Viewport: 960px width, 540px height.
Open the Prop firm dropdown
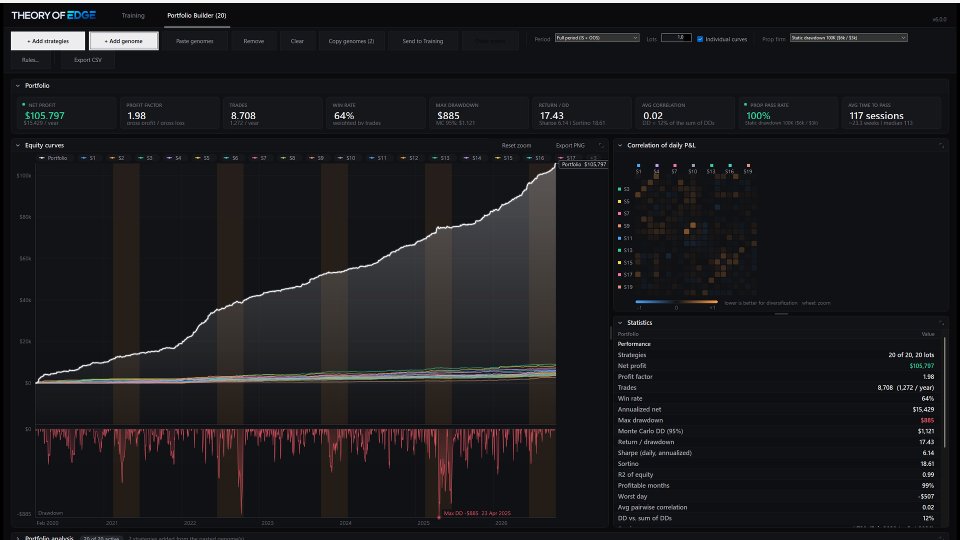[849, 38]
